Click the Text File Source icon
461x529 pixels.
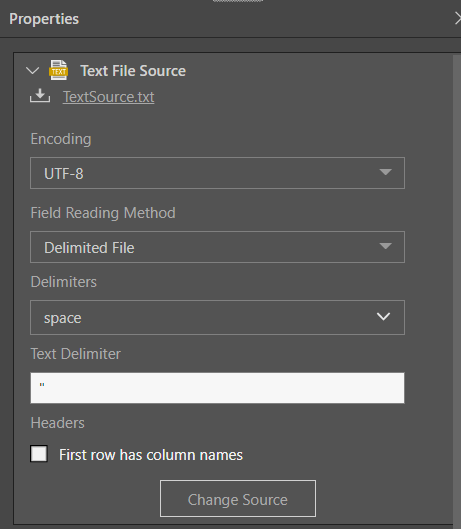[58, 70]
